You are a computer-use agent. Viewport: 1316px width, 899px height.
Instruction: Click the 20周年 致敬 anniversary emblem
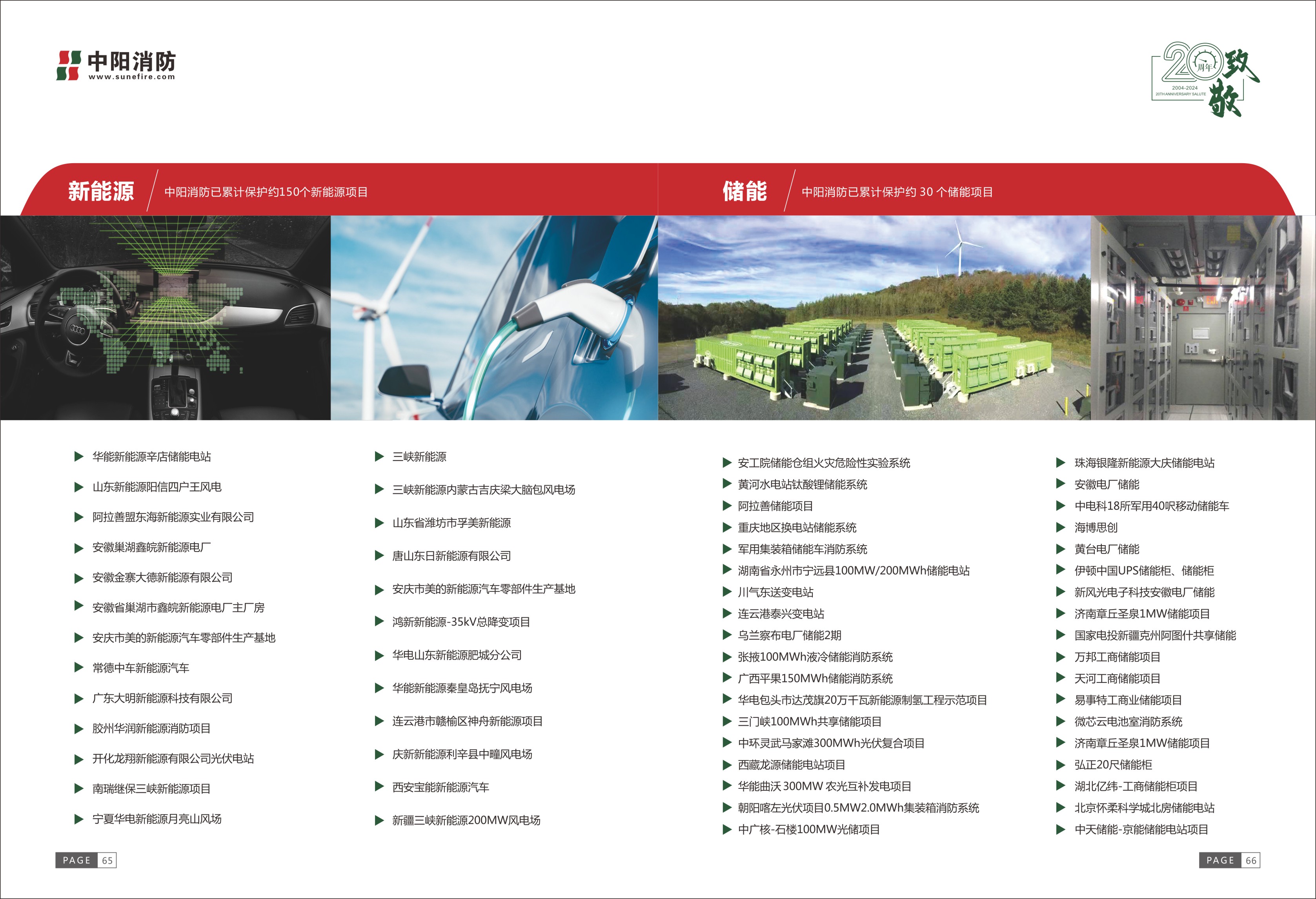click(x=1205, y=79)
